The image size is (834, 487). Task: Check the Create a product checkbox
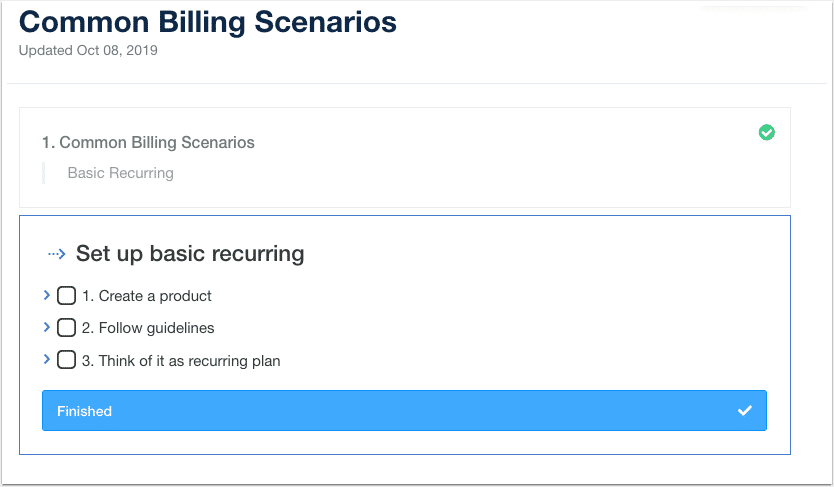[66, 296]
